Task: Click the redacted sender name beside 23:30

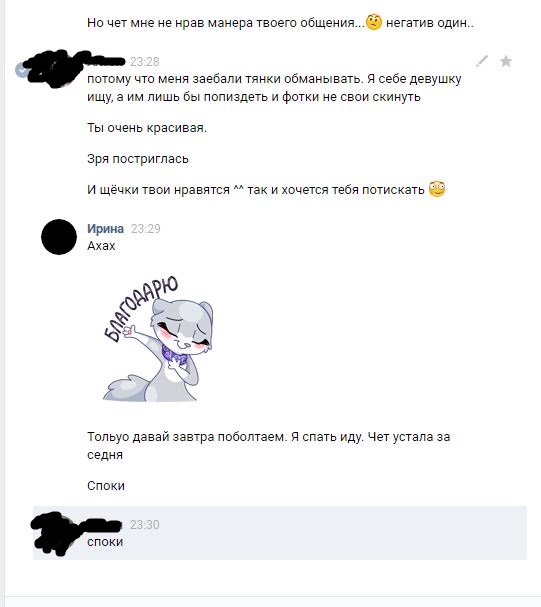Action: tap(104, 525)
